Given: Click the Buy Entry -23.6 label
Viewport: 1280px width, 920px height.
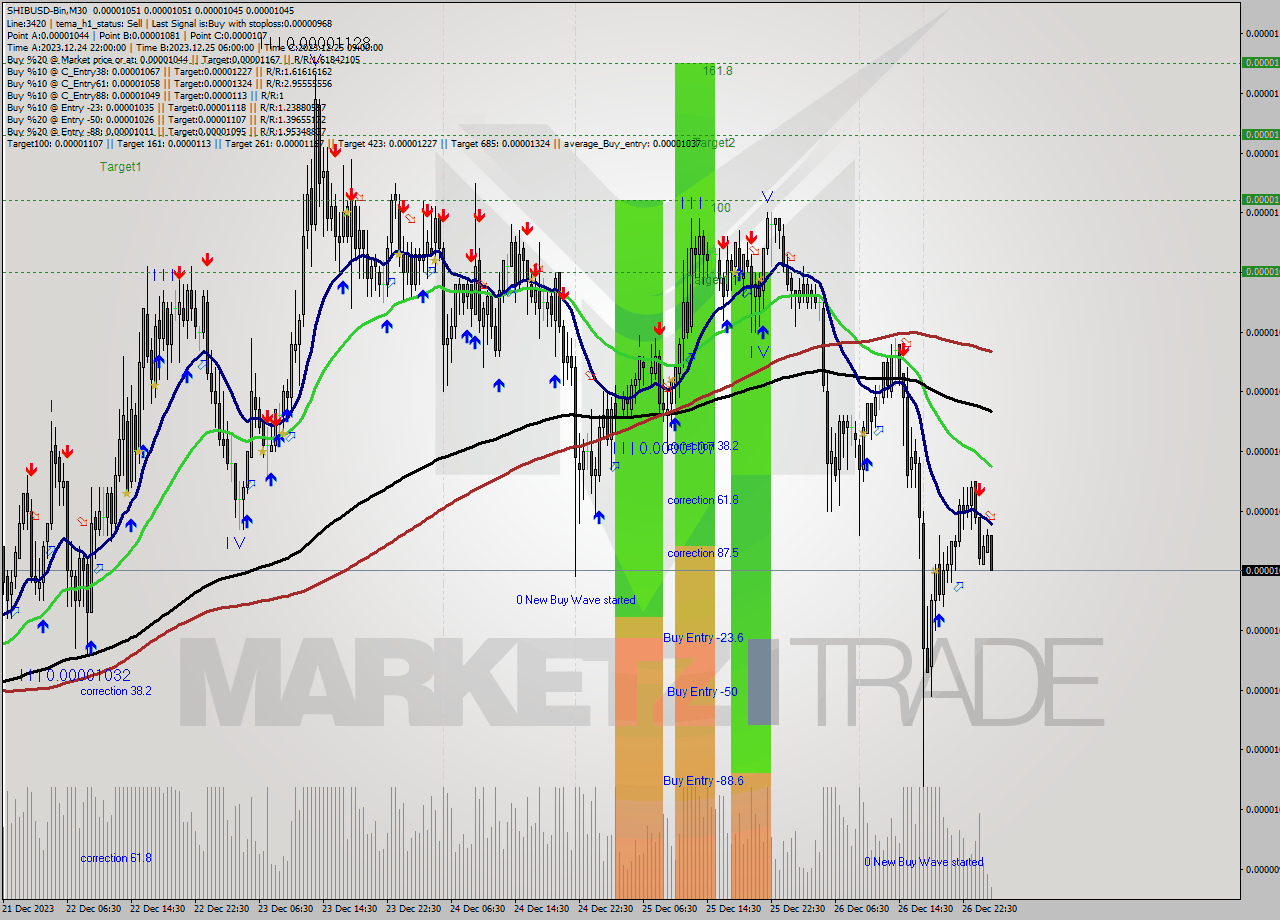Looking at the screenshot, I should tap(703, 637).
